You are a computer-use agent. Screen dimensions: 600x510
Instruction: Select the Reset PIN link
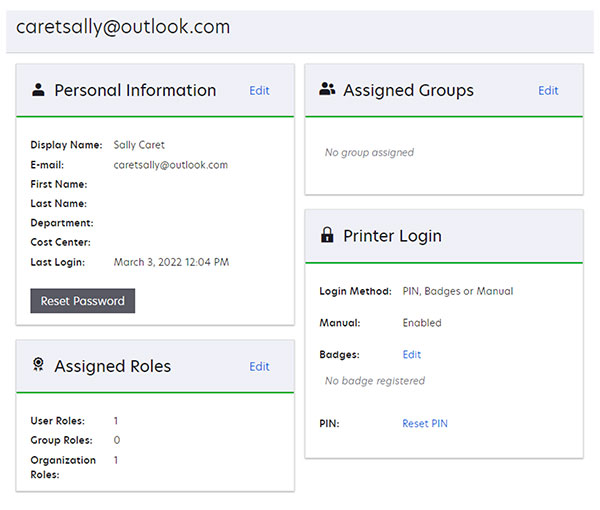tap(425, 424)
